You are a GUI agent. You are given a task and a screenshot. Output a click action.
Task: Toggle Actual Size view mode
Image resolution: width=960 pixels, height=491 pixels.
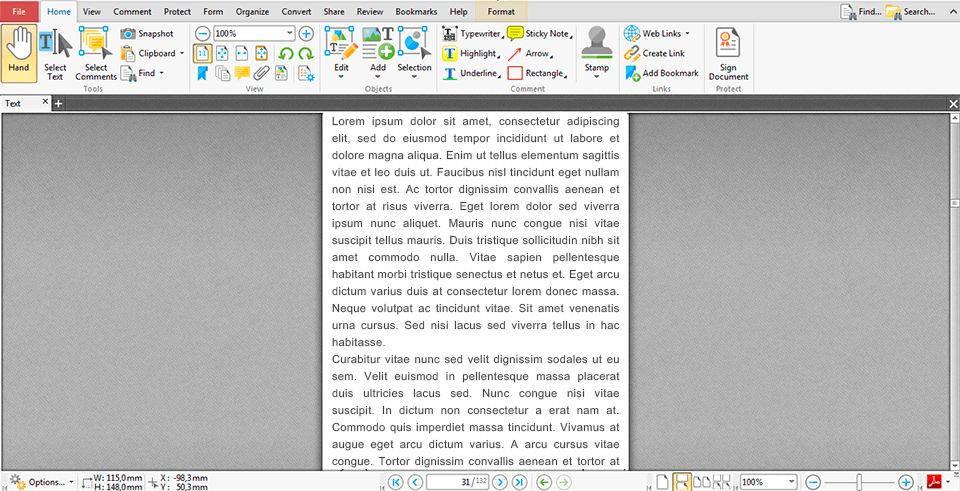pos(202,54)
